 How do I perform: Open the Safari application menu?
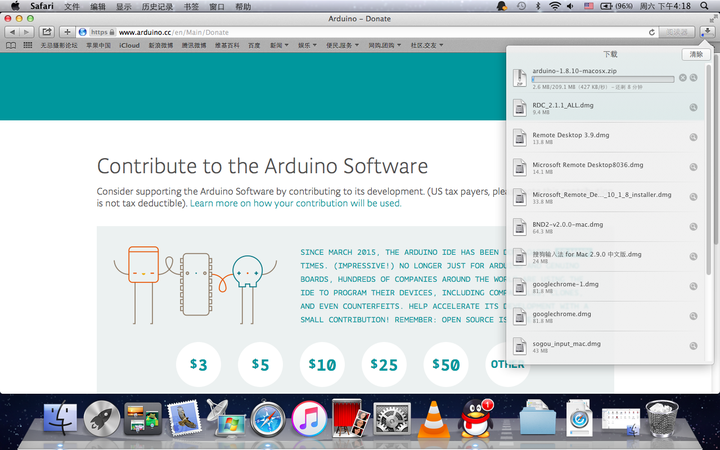[x=42, y=6]
